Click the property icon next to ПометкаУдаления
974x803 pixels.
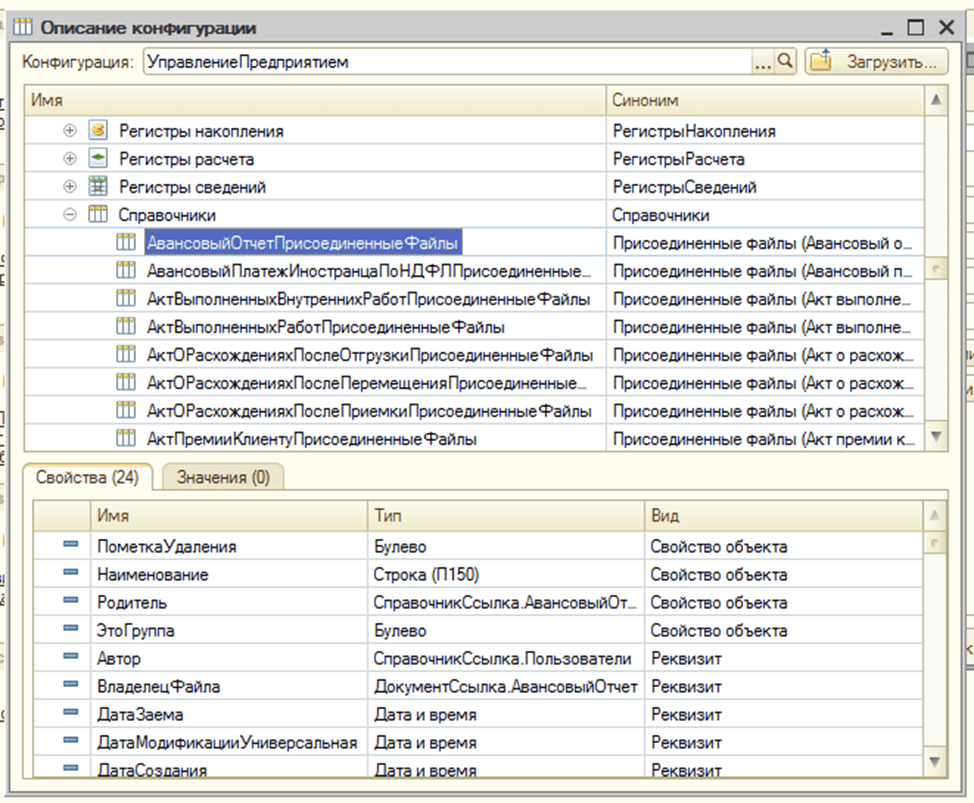coord(71,546)
